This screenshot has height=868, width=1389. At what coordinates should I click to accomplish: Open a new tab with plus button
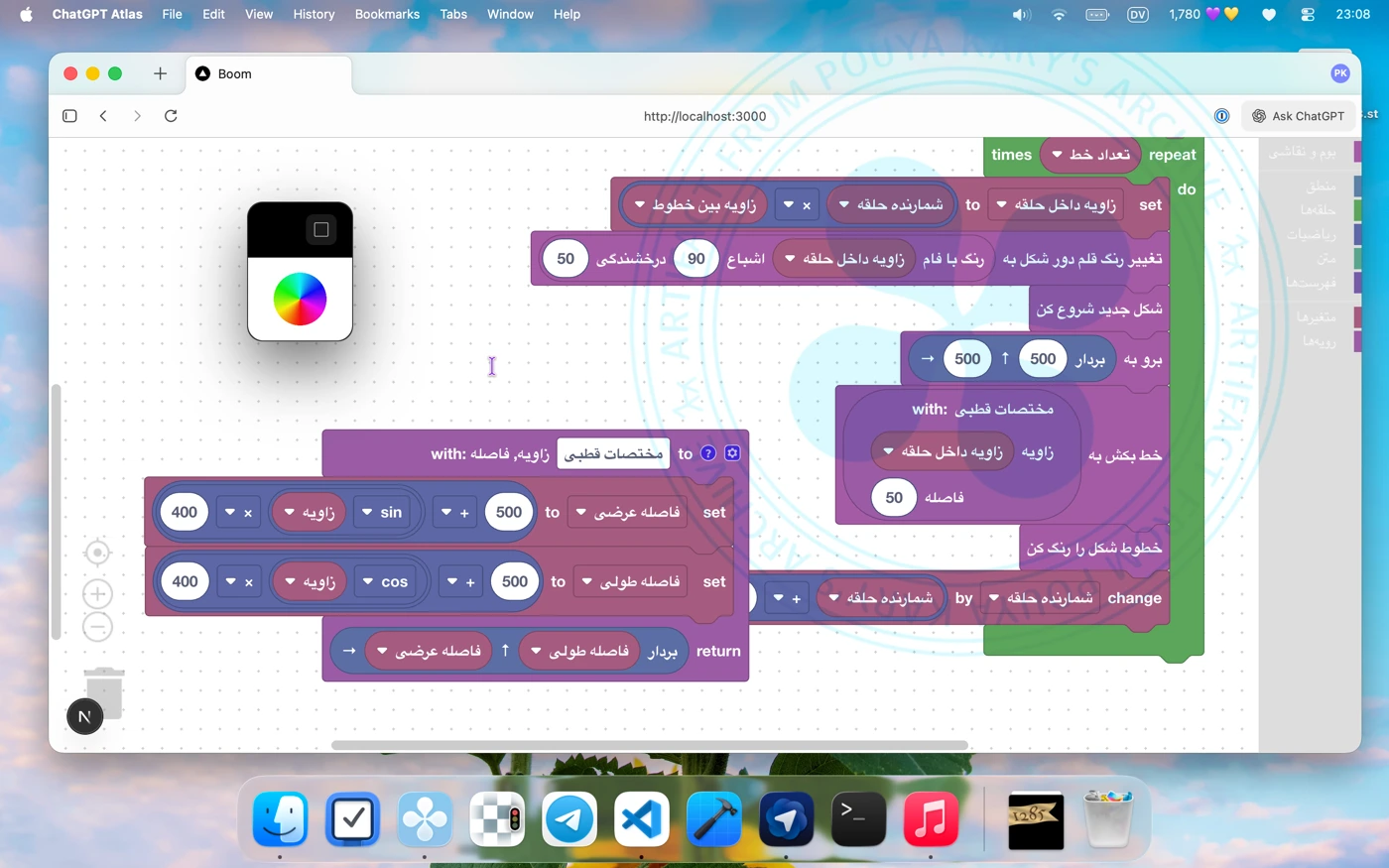coord(160,73)
